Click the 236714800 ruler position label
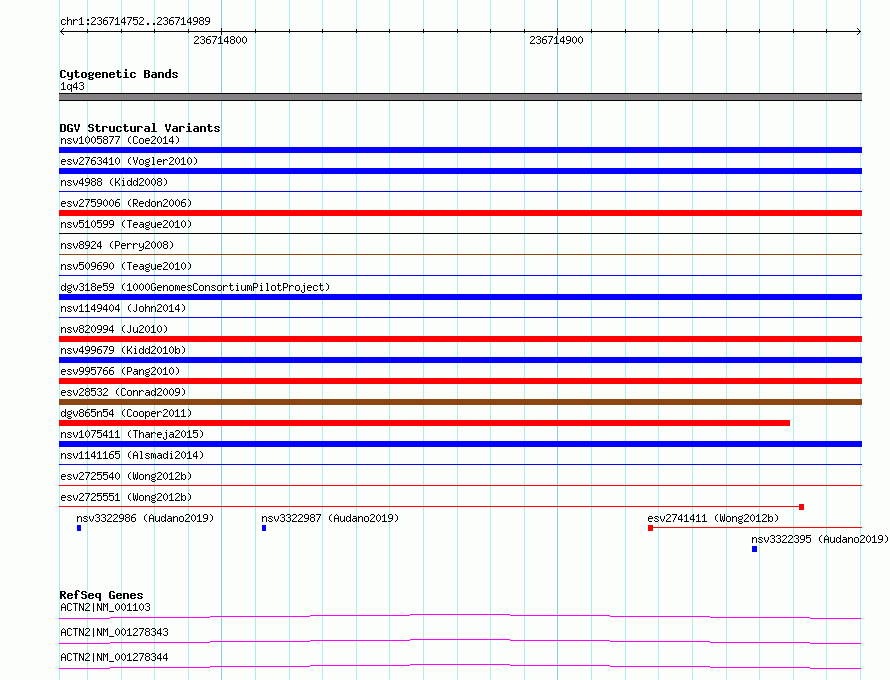The width and height of the screenshot is (890, 680). coord(220,40)
